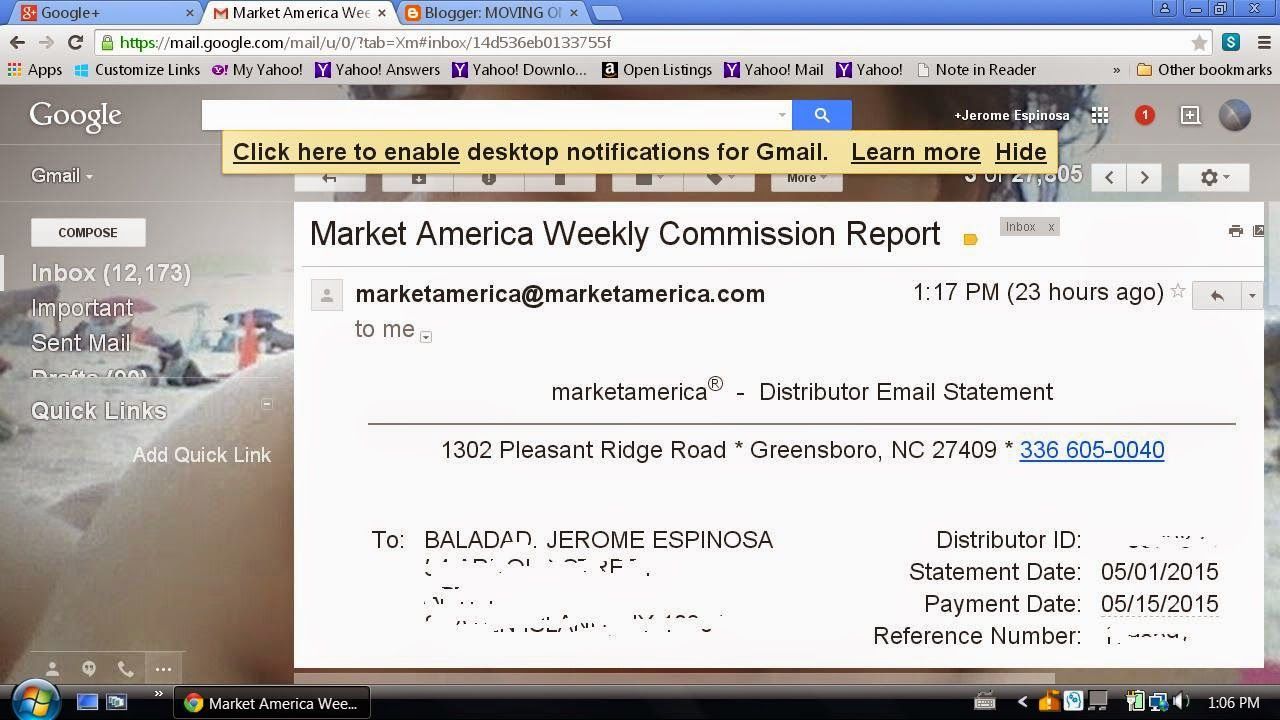This screenshot has height=720, width=1280.
Task: Click the sidebar three-dots more icon
Action: [163, 669]
